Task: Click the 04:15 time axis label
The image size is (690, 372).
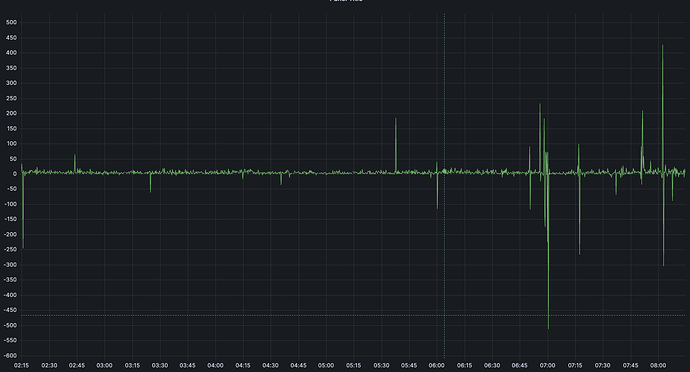Action: click(243, 365)
